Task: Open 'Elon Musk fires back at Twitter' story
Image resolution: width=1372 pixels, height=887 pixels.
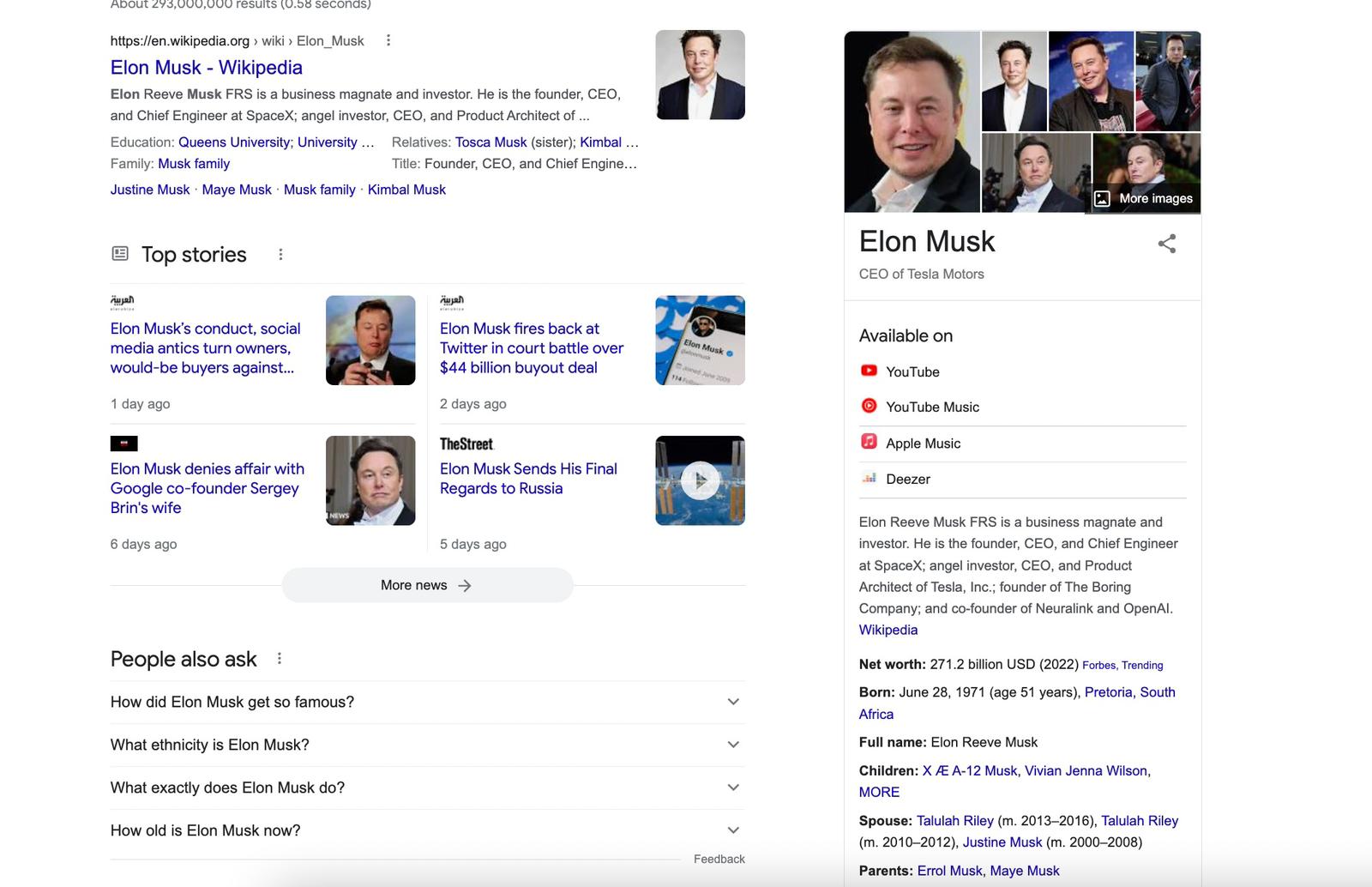Action: click(532, 348)
